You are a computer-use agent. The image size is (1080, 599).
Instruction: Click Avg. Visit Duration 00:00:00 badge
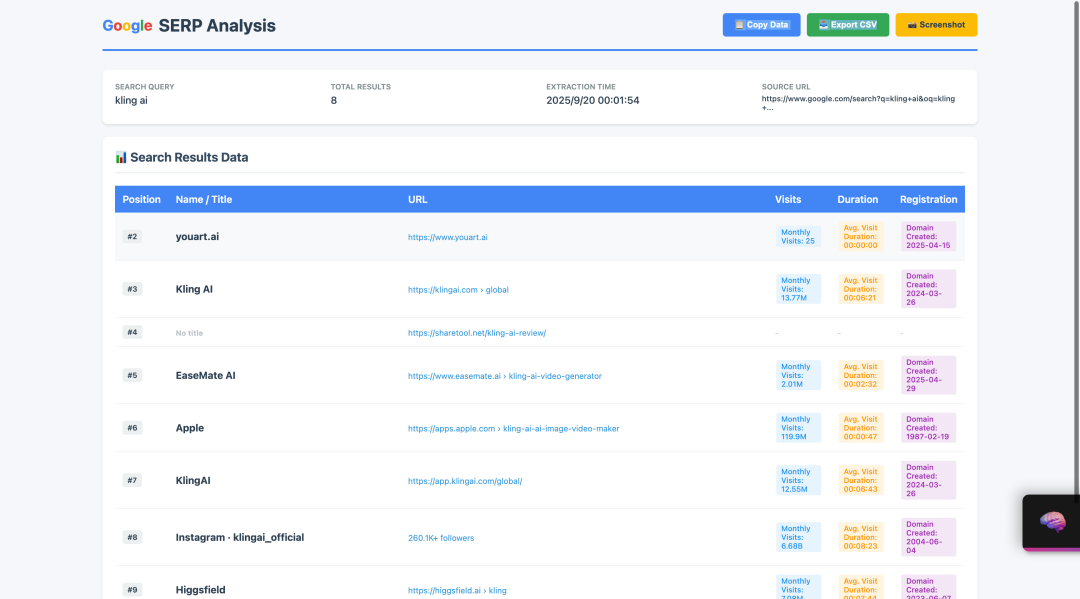pos(861,237)
